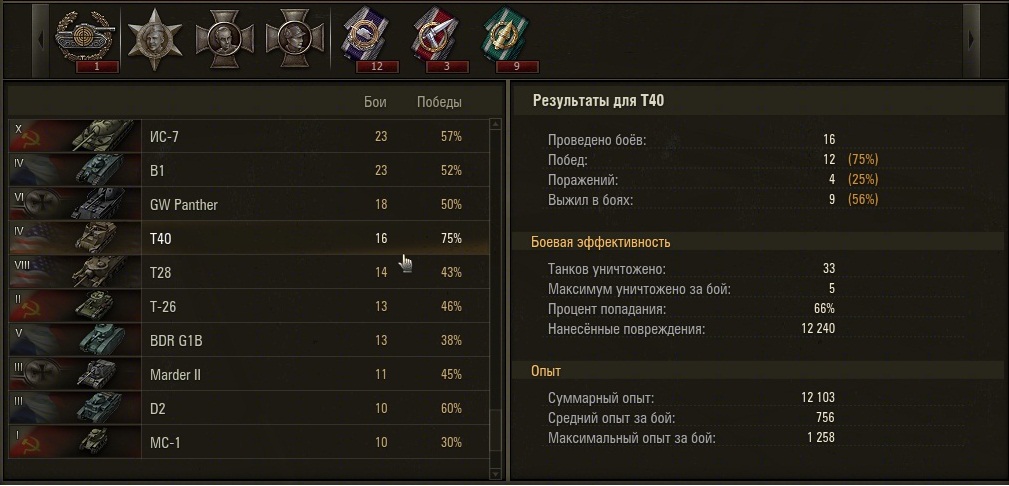Click the tank list scrollbar down arrow

tap(495, 469)
